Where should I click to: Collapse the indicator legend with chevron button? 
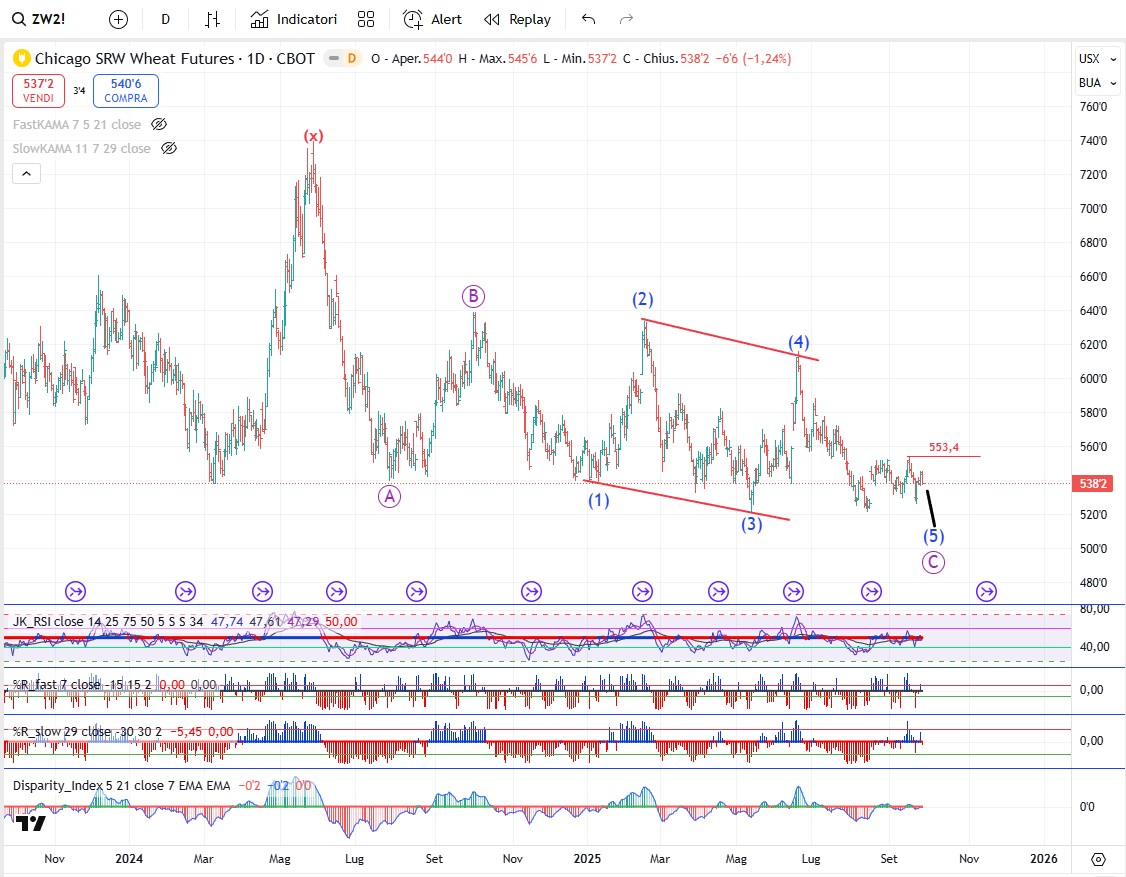coord(26,173)
